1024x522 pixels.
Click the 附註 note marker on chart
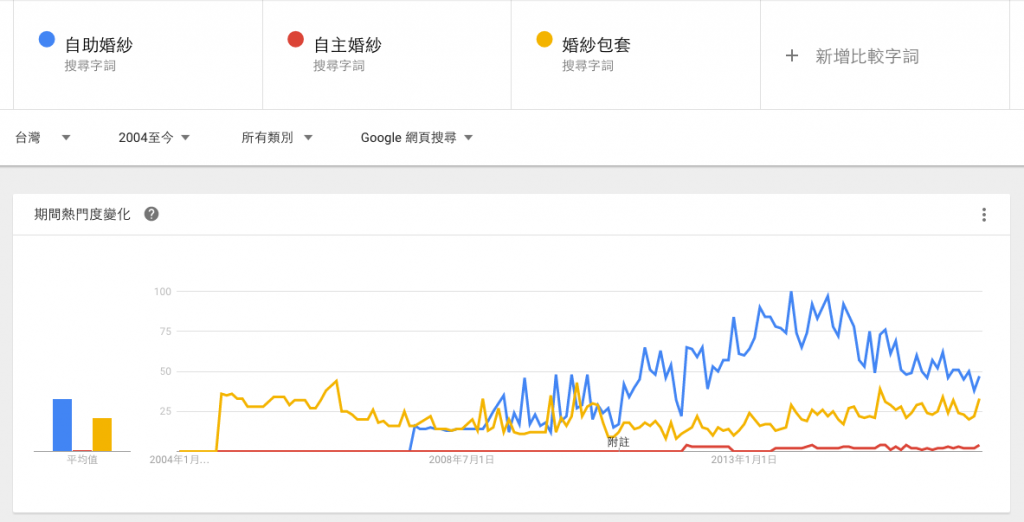618,442
